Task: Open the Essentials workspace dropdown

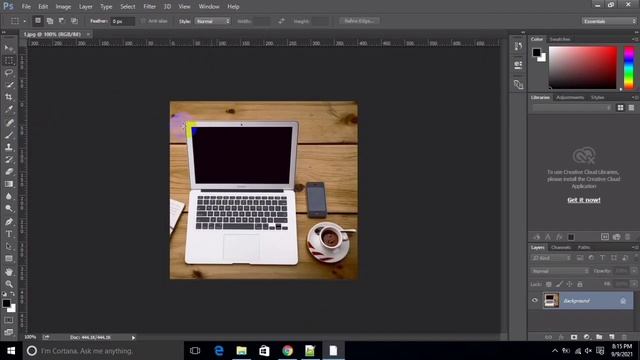Action: 609,21
